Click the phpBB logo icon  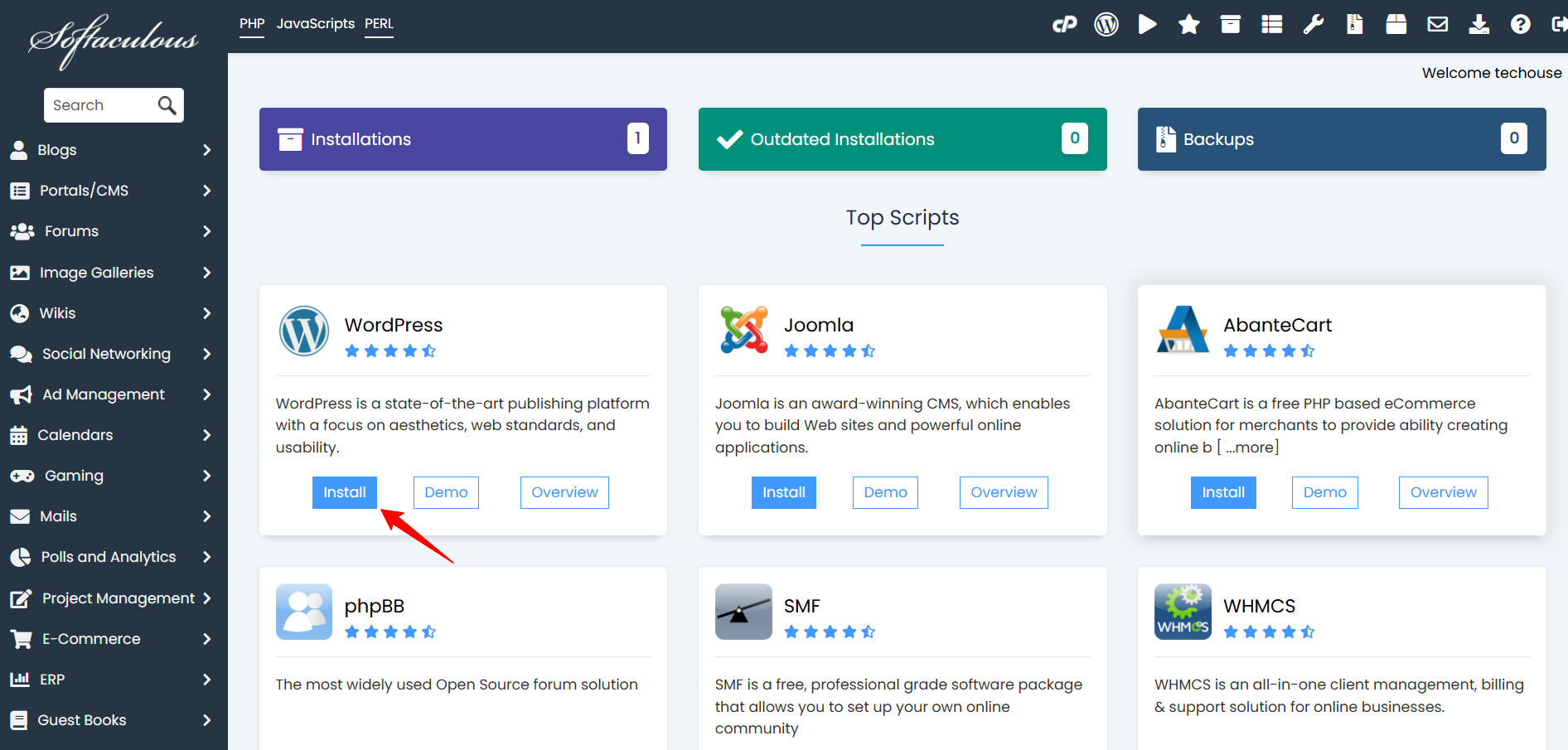coord(304,612)
